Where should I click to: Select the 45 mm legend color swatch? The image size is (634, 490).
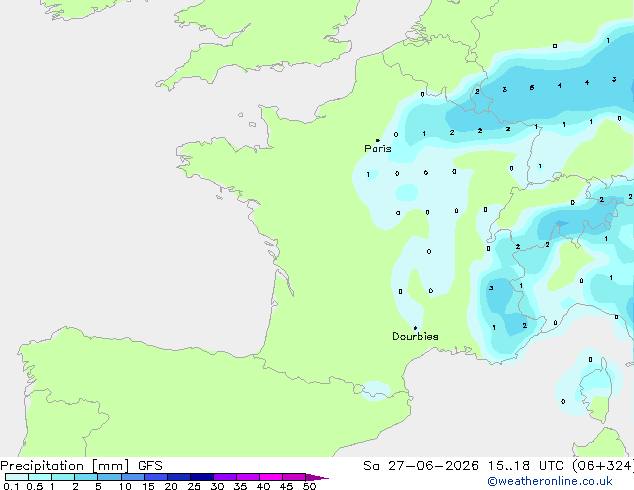coord(294,477)
